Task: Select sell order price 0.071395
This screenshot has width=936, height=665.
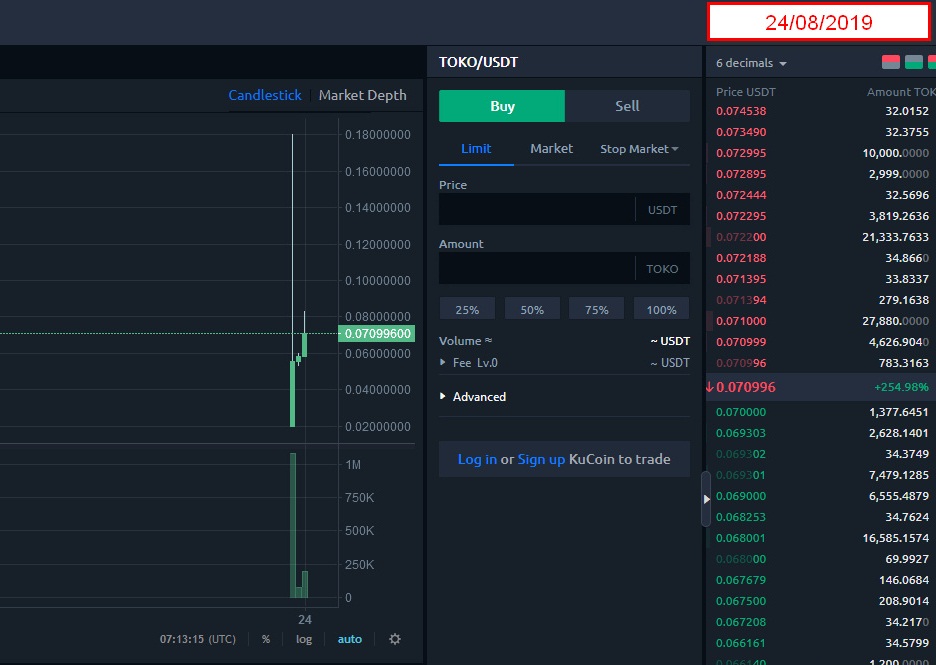Action: (741, 279)
